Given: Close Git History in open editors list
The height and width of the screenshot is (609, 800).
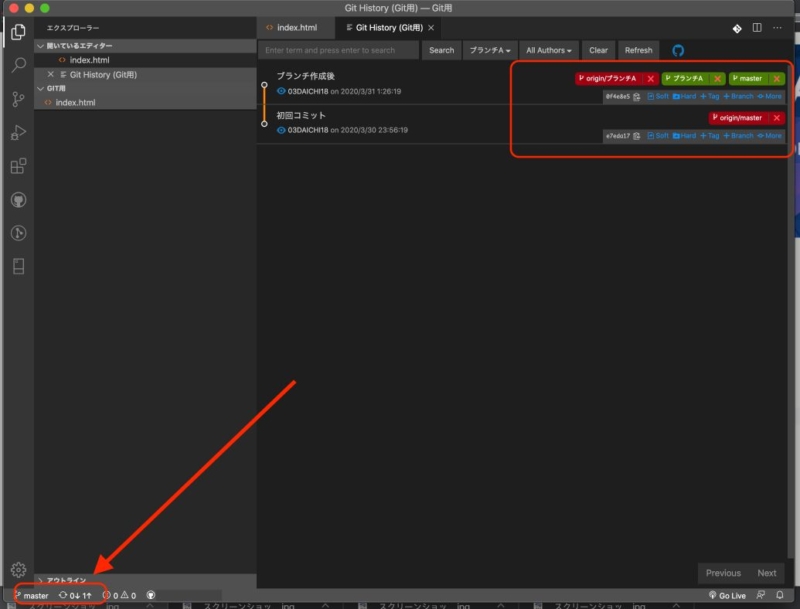Looking at the screenshot, I should (50, 74).
